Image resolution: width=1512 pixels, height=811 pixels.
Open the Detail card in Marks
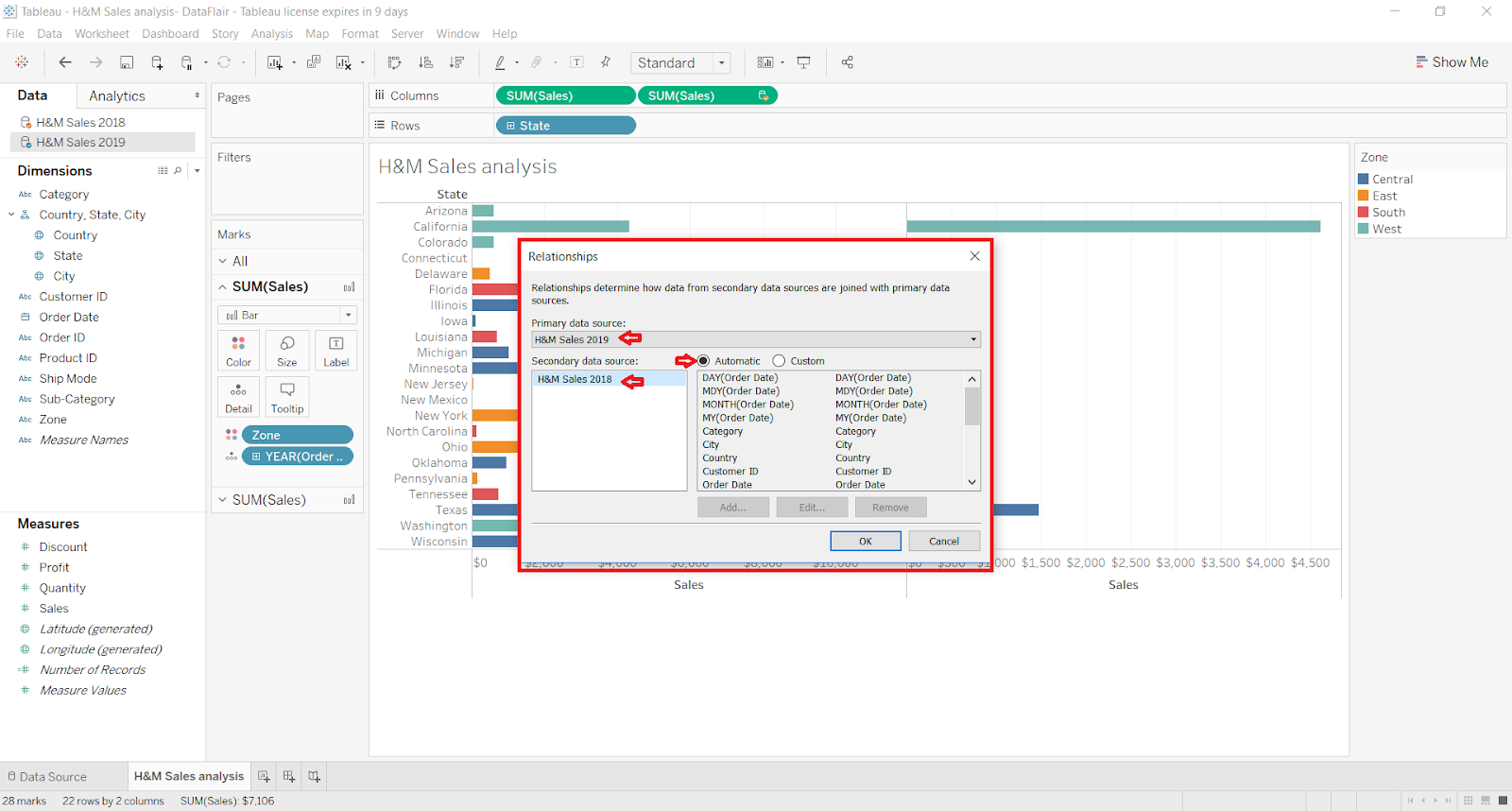pyautogui.click(x=238, y=397)
